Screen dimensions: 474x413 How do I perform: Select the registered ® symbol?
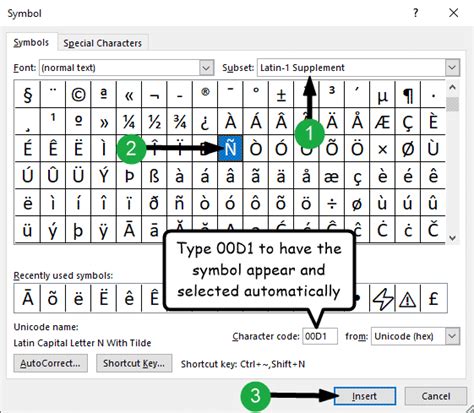click(x=205, y=95)
